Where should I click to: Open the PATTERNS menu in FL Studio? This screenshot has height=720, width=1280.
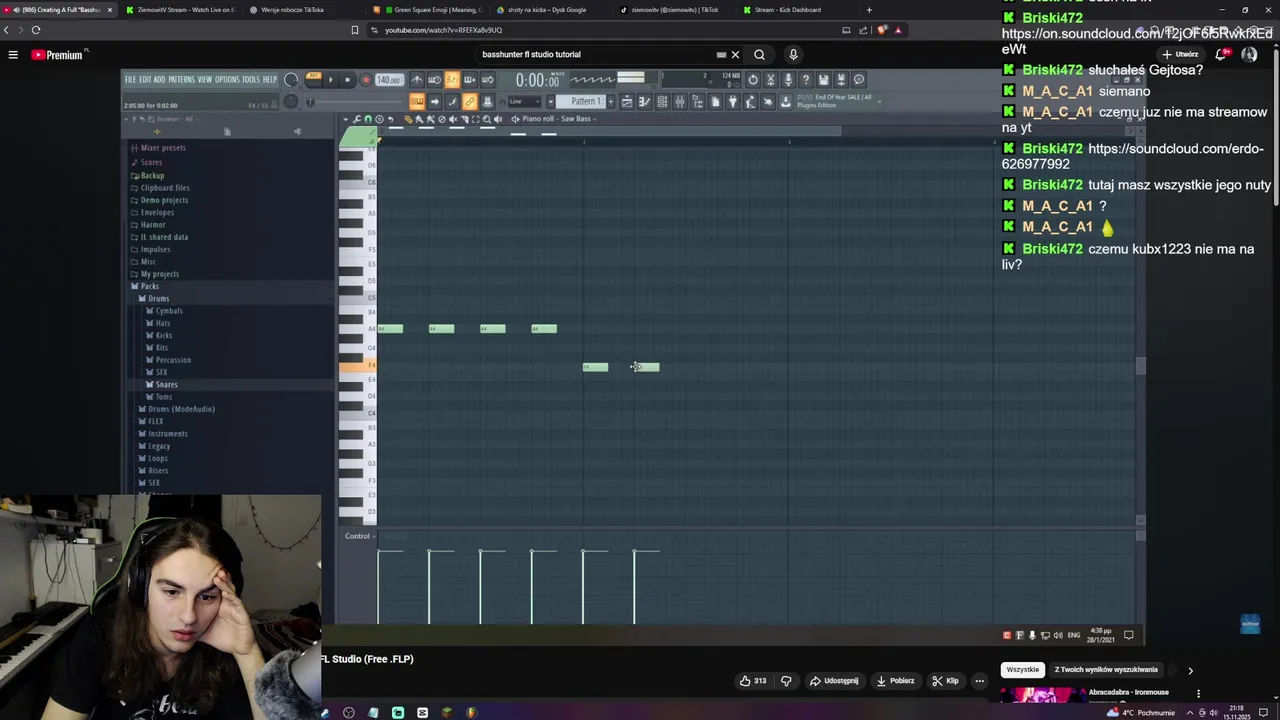pos(182,79)
